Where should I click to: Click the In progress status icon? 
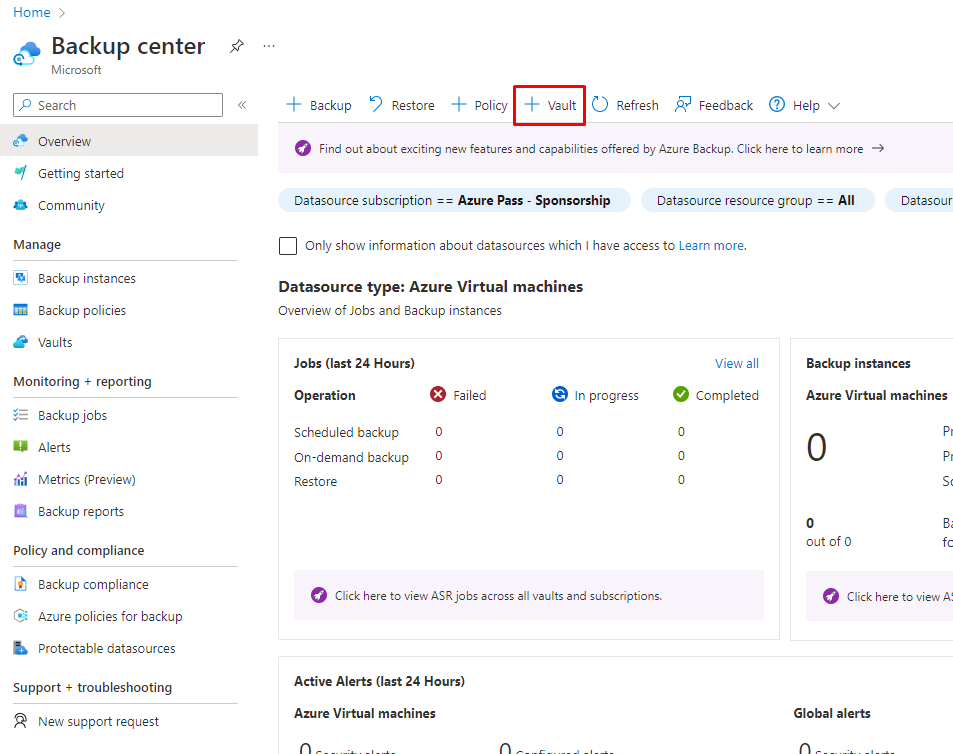click(x=560, y=394)
